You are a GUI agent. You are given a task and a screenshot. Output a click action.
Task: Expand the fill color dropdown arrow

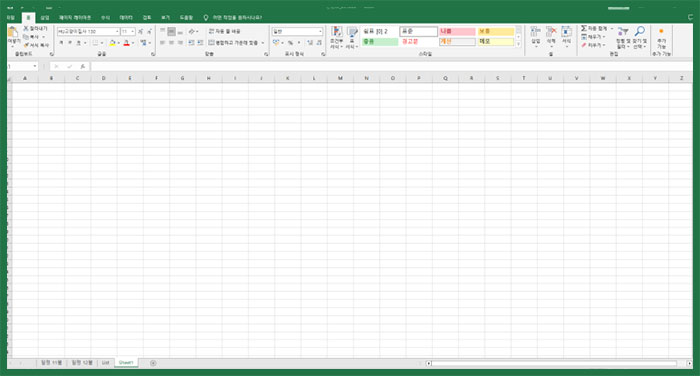point(118,43)
